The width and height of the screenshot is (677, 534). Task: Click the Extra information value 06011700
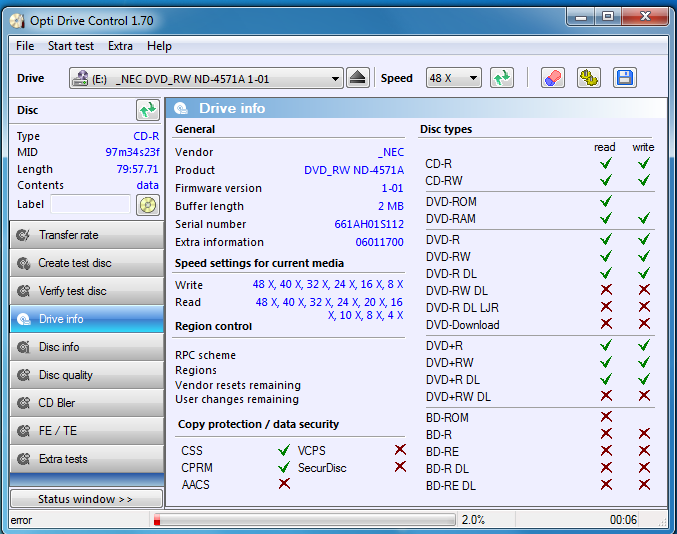click(380, 243)
